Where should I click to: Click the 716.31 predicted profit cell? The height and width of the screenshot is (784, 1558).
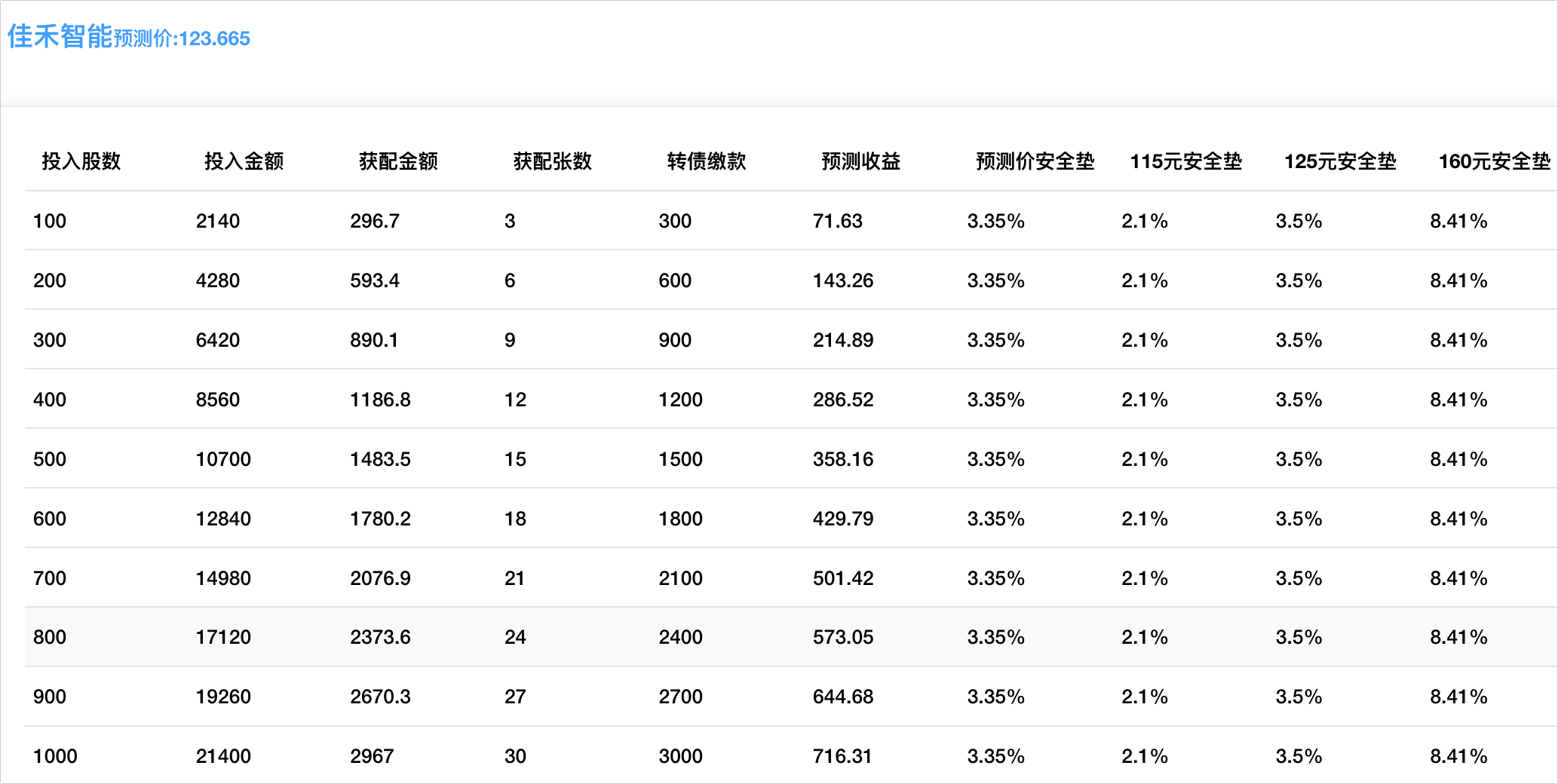(x=842, y=756)
